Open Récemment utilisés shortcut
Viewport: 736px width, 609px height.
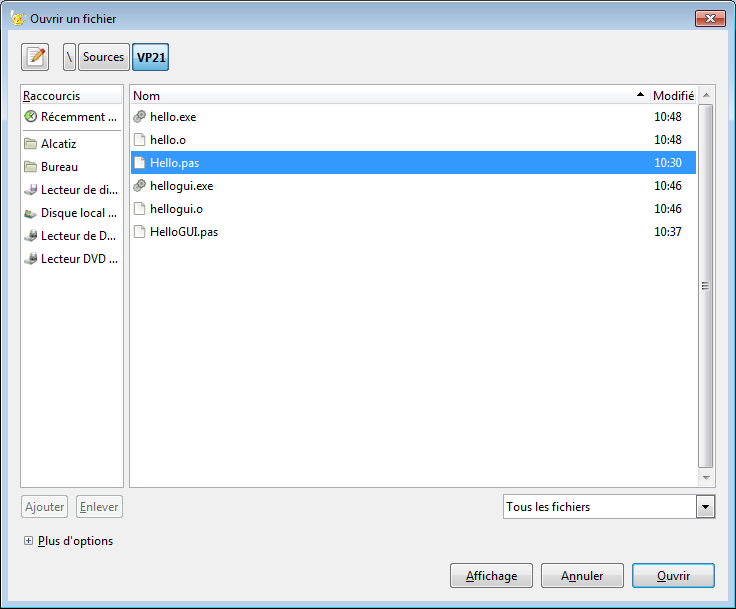(71, 117)
